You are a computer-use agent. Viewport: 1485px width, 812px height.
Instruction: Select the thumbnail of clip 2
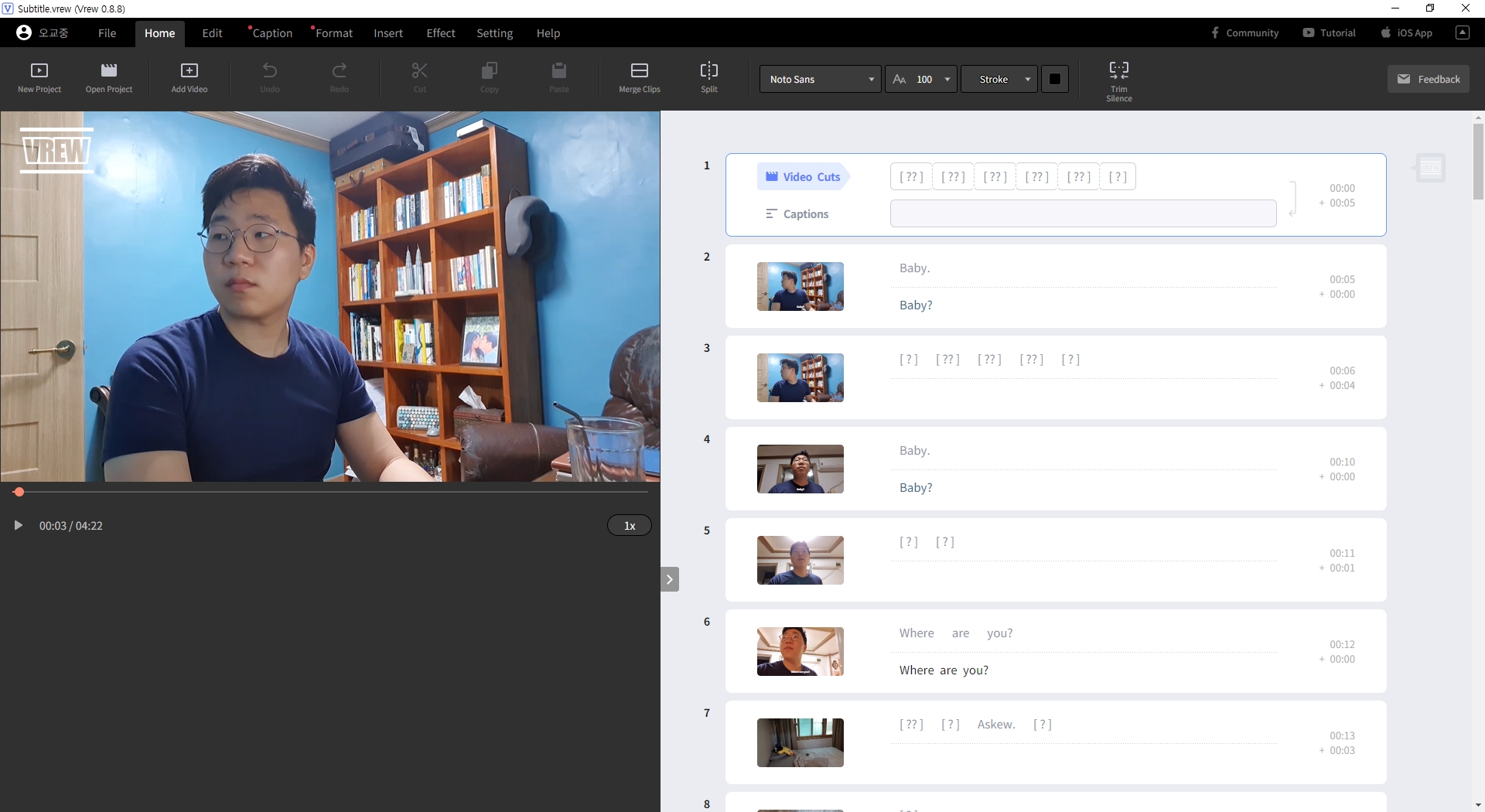click(x=801, y=287)
